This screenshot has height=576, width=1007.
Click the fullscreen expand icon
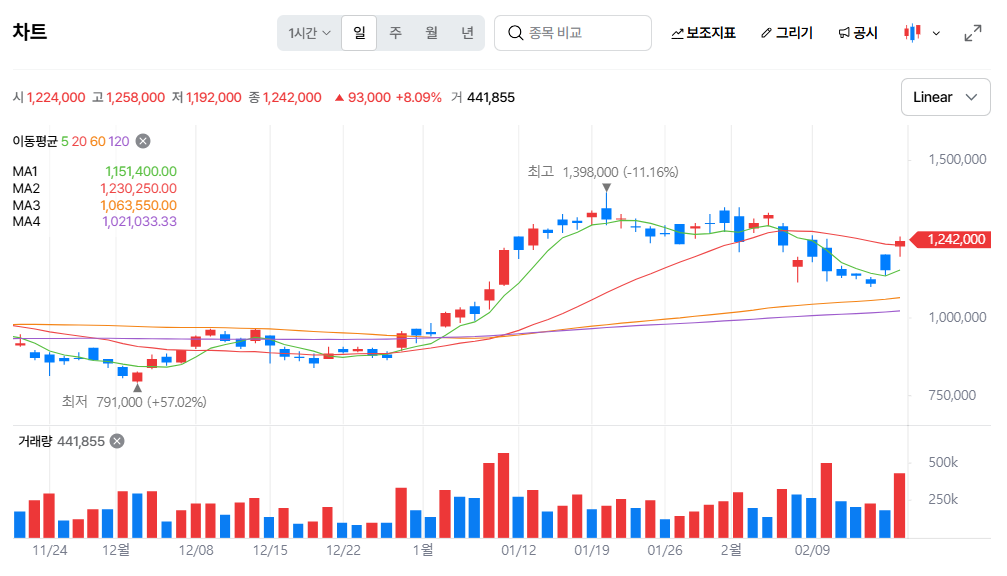[x=973, y=33]
